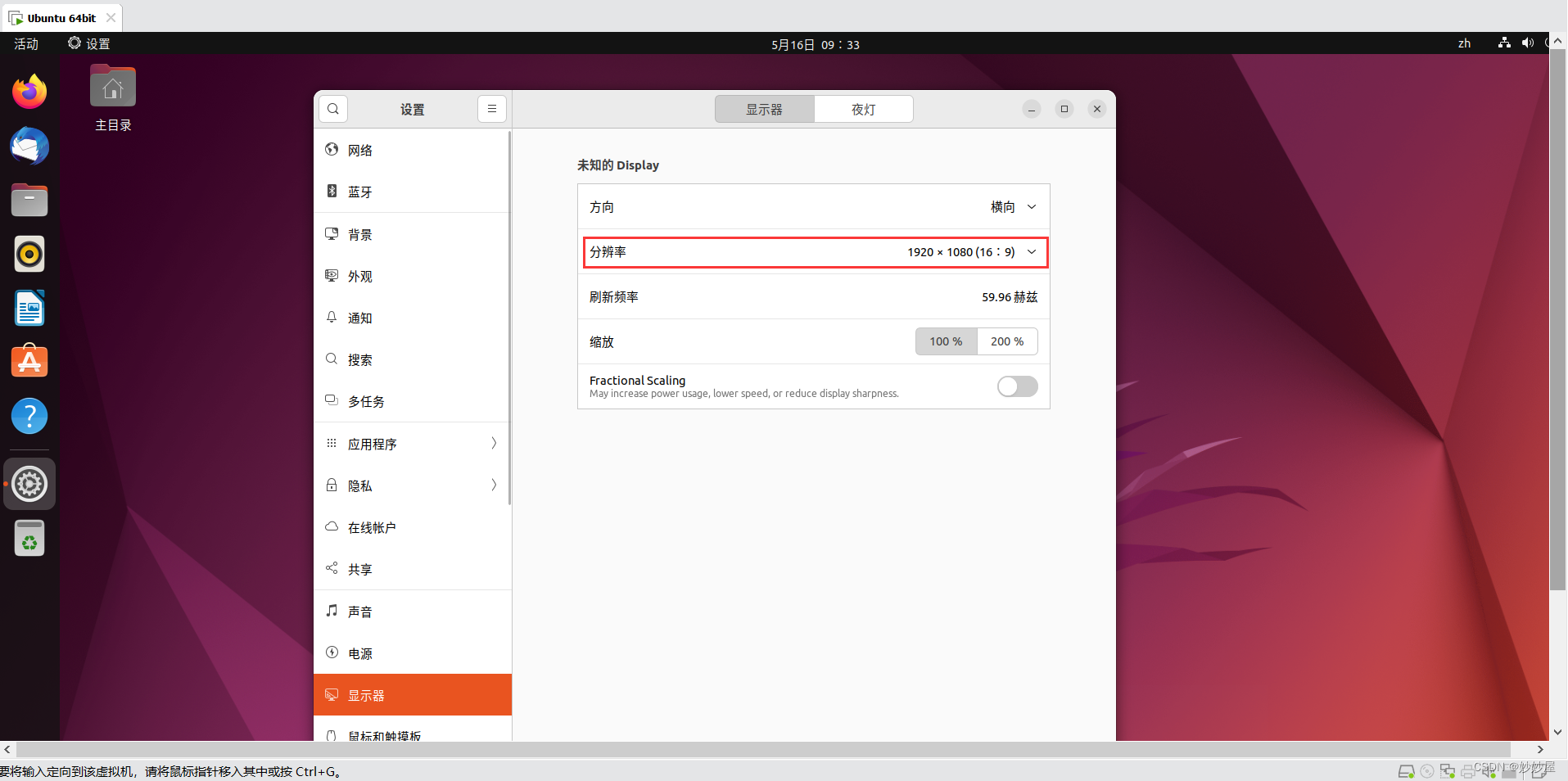Close the Settings window
Screen dimensions: 1568x781
pyautogui.click(x=1097, y=109)
